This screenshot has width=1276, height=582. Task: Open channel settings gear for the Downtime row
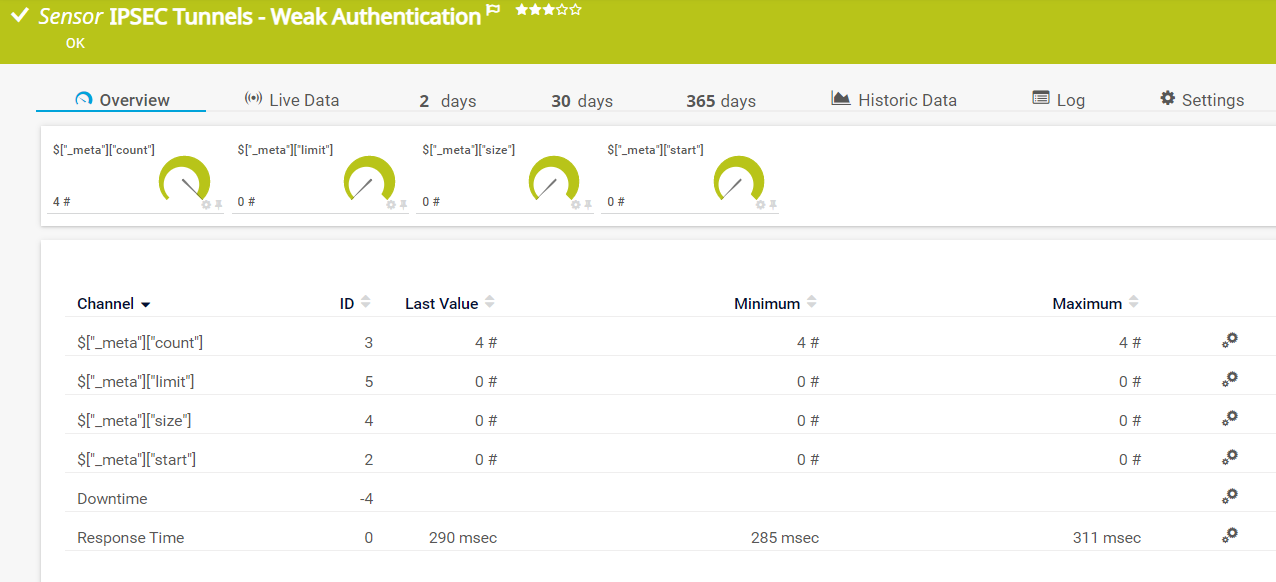(1230, 496)
